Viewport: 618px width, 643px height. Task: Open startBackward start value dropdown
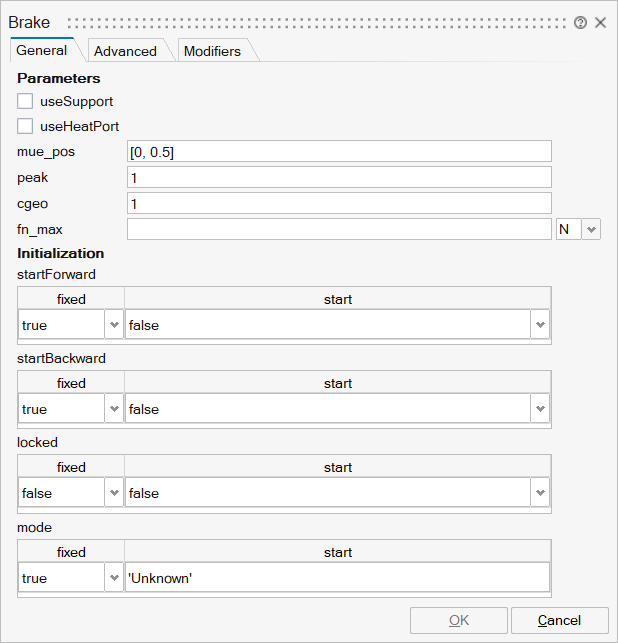click(x=540, y=409)
